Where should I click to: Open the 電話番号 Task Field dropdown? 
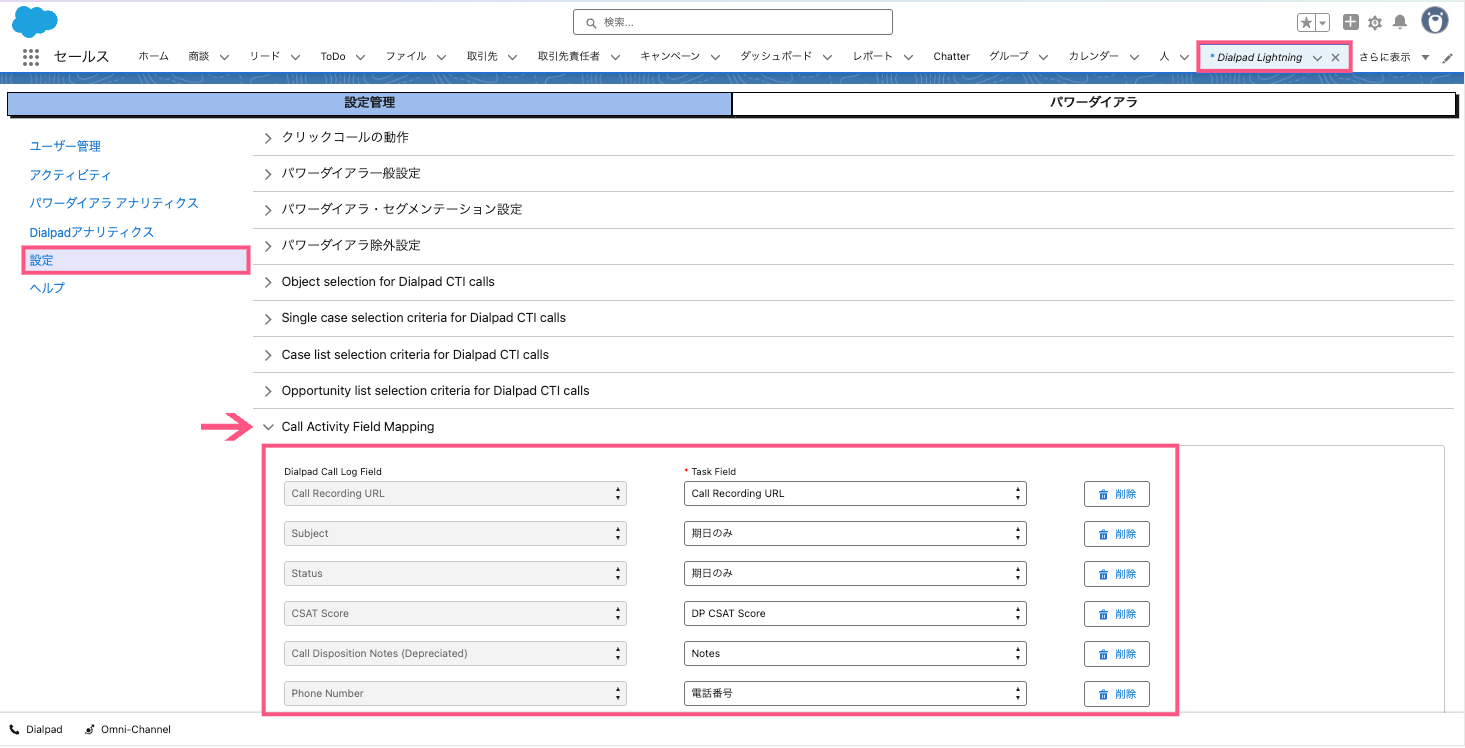click(855, 694)
